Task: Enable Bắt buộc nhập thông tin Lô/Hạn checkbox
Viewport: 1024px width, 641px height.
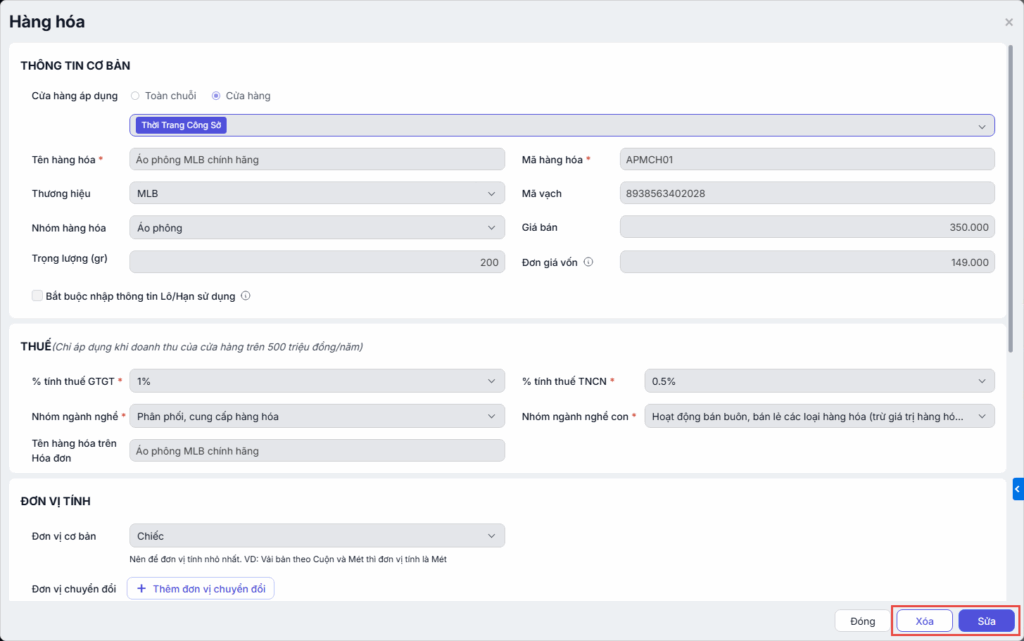Action: point(38,296)
